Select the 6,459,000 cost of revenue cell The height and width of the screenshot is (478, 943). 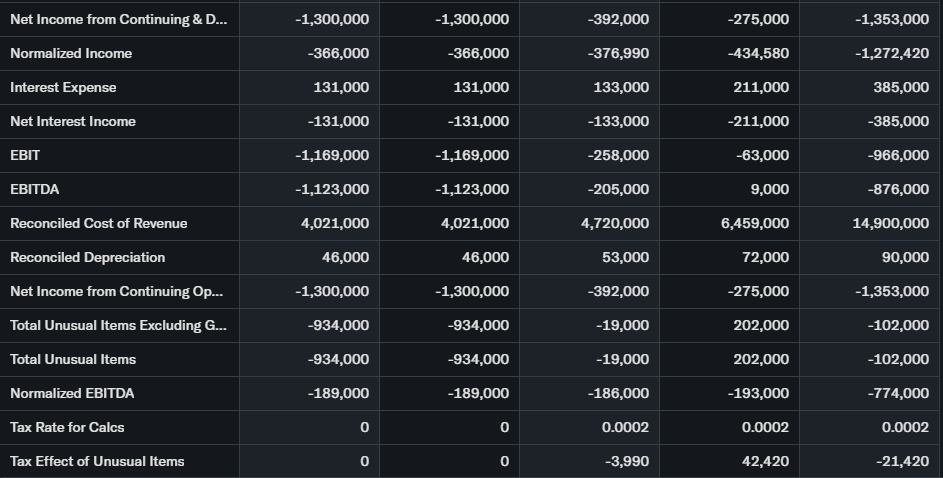point(754,223)
